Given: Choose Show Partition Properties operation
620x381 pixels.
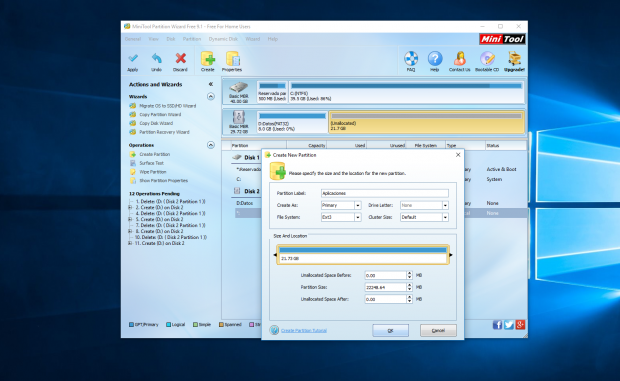Looking at the screenshot, I should [x=163, y=181].
